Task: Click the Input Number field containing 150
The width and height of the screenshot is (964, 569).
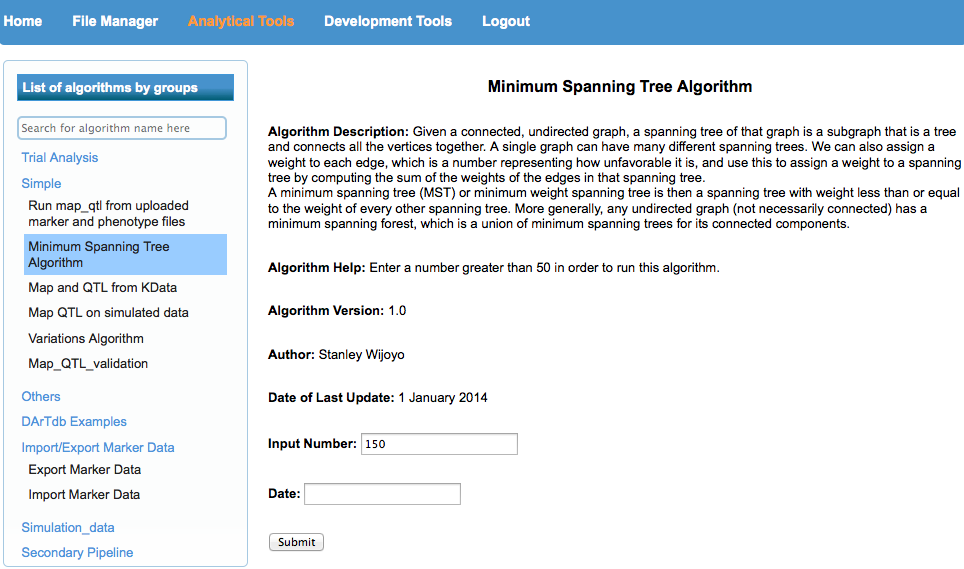Action: click(x=439, y=444)
